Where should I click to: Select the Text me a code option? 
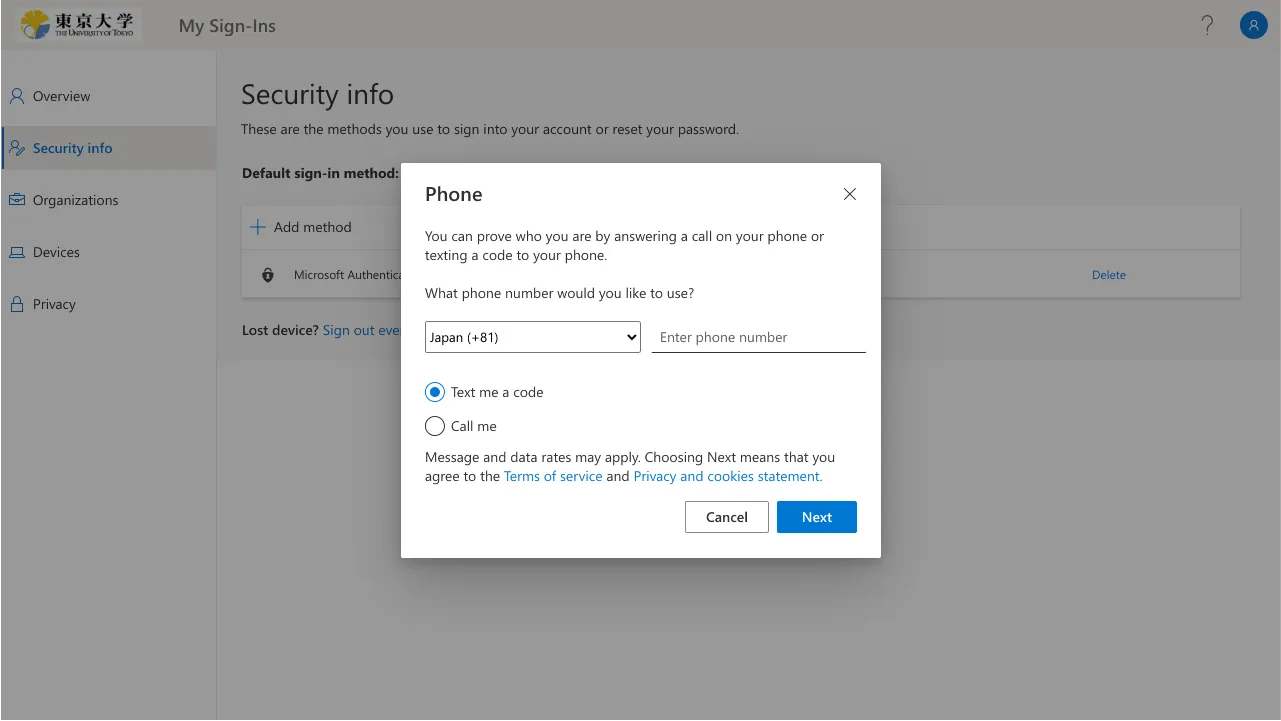point(435,392)
